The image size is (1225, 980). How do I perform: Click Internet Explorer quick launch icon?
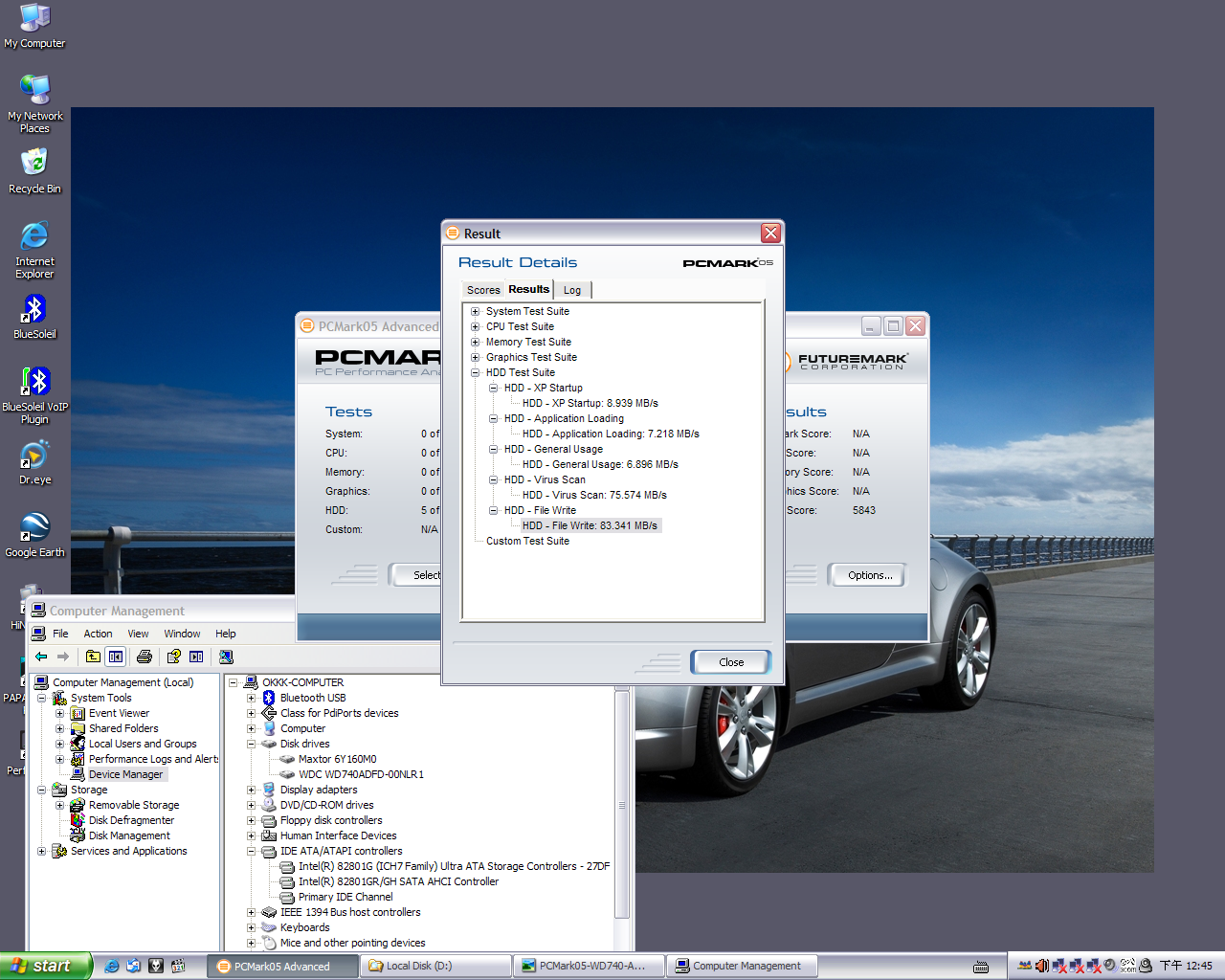point(111,966)
